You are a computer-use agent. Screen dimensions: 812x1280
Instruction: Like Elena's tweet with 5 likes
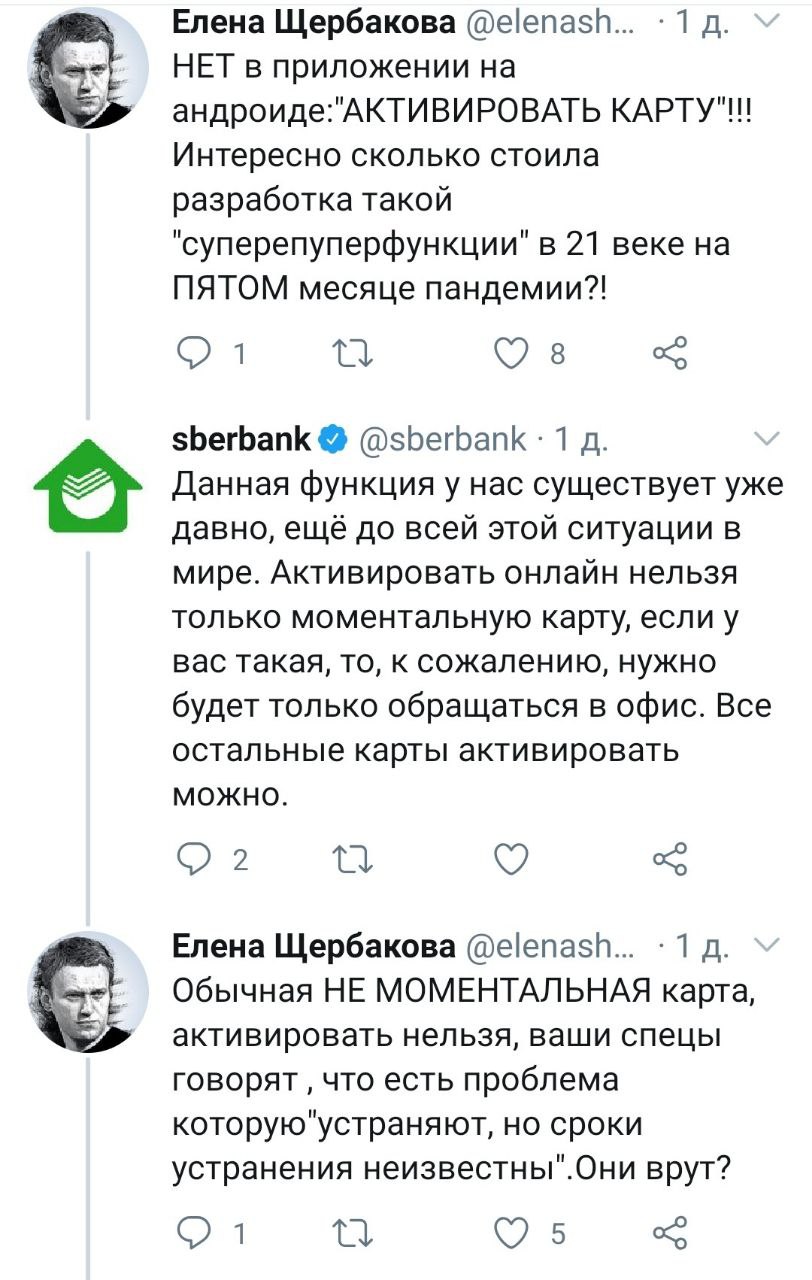coord(510,1231)
